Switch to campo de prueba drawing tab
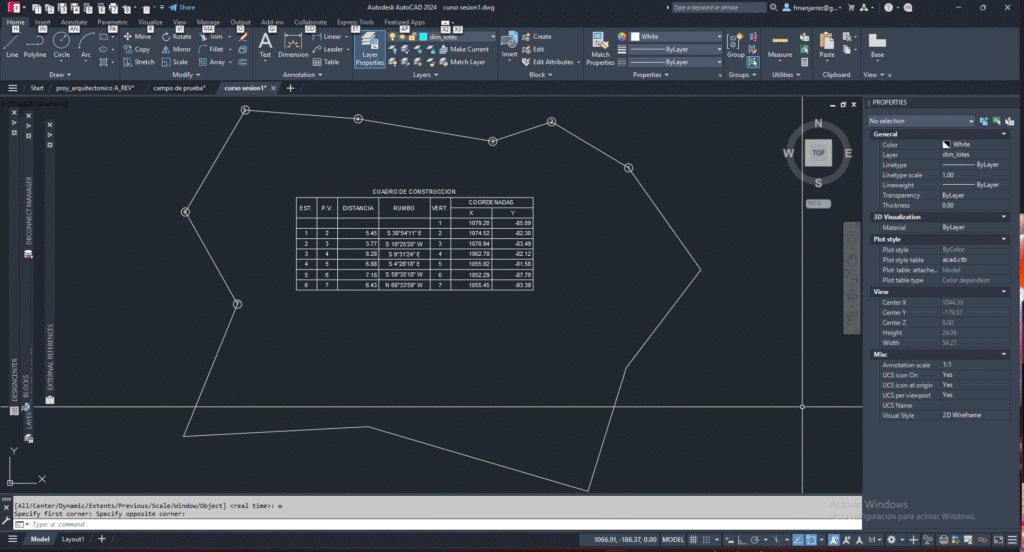Viewport: 1024px width, 552px height. click(x=179, y=88)
